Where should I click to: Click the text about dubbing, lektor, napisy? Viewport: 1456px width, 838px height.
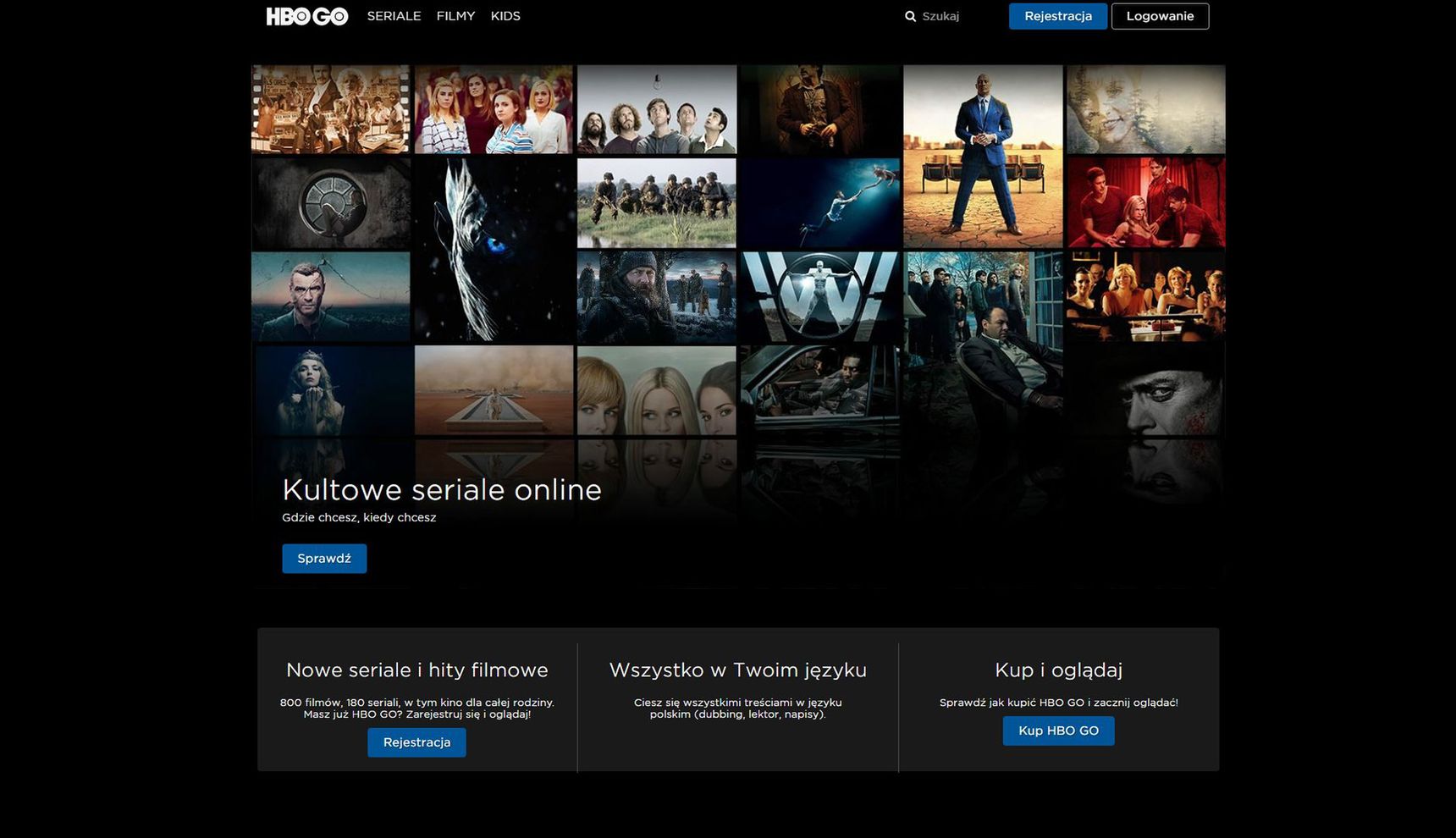pyautogui.click(x=738, y=708)
